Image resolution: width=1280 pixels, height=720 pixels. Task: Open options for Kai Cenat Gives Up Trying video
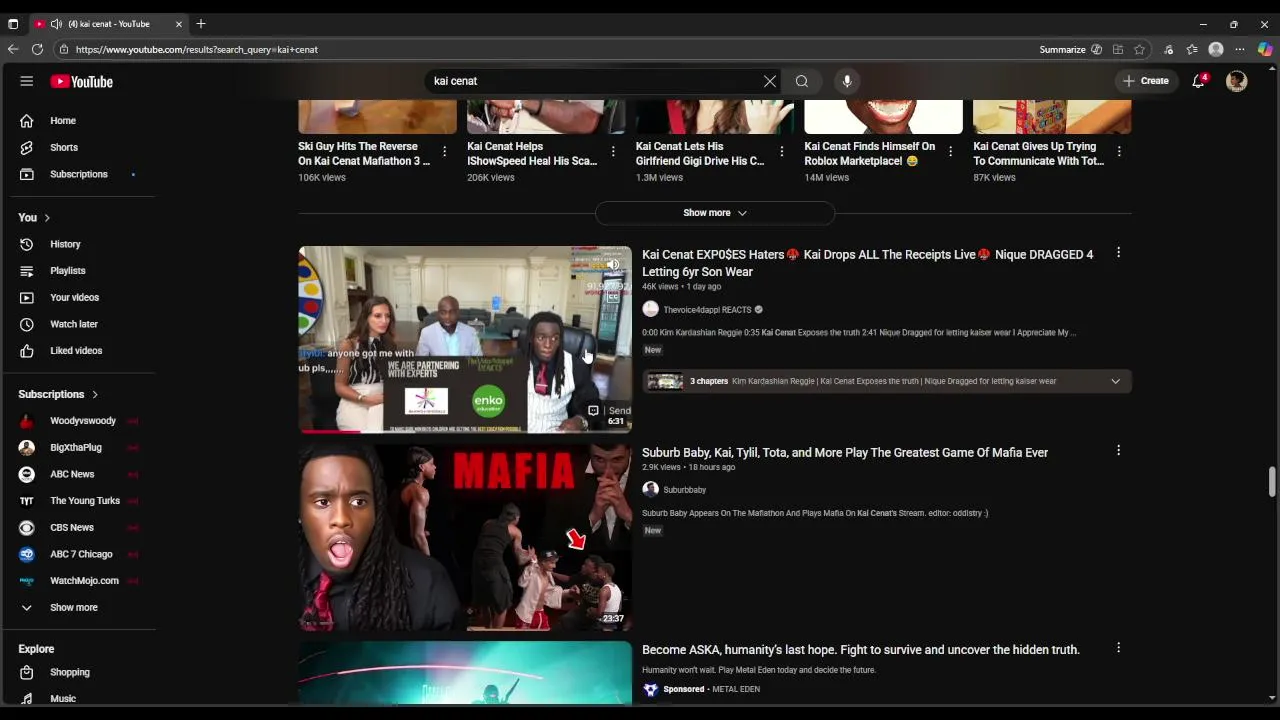(1119, 152)
